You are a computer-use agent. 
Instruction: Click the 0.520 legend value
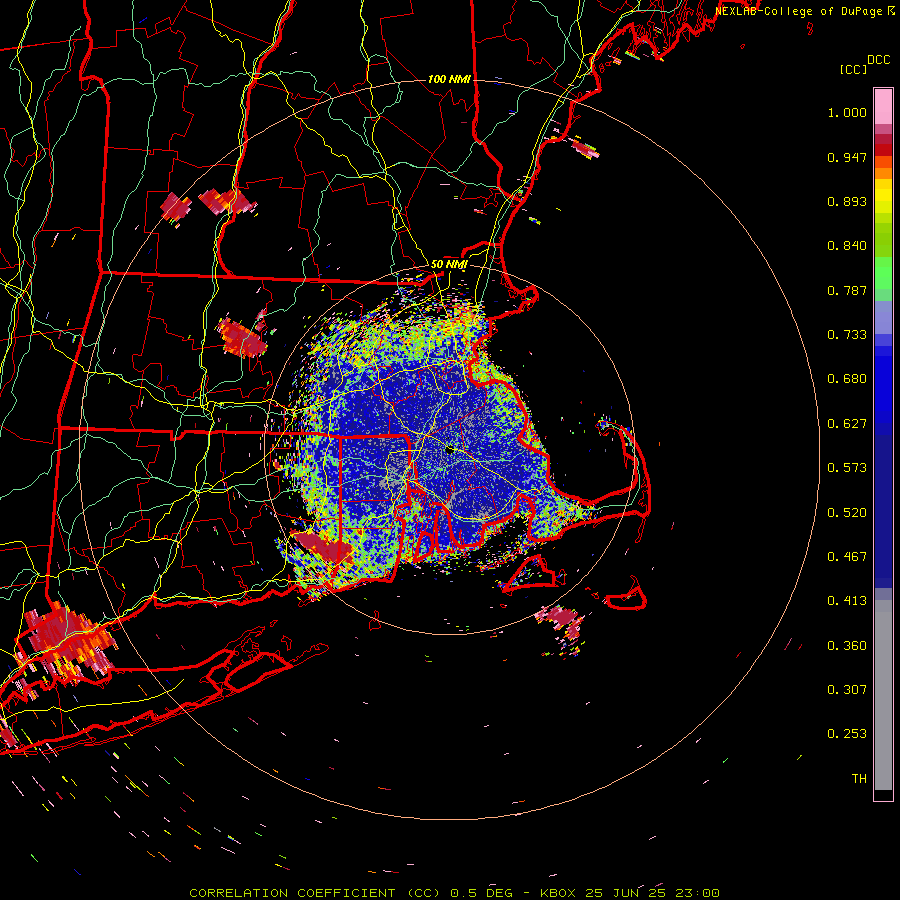coord(847,513)
